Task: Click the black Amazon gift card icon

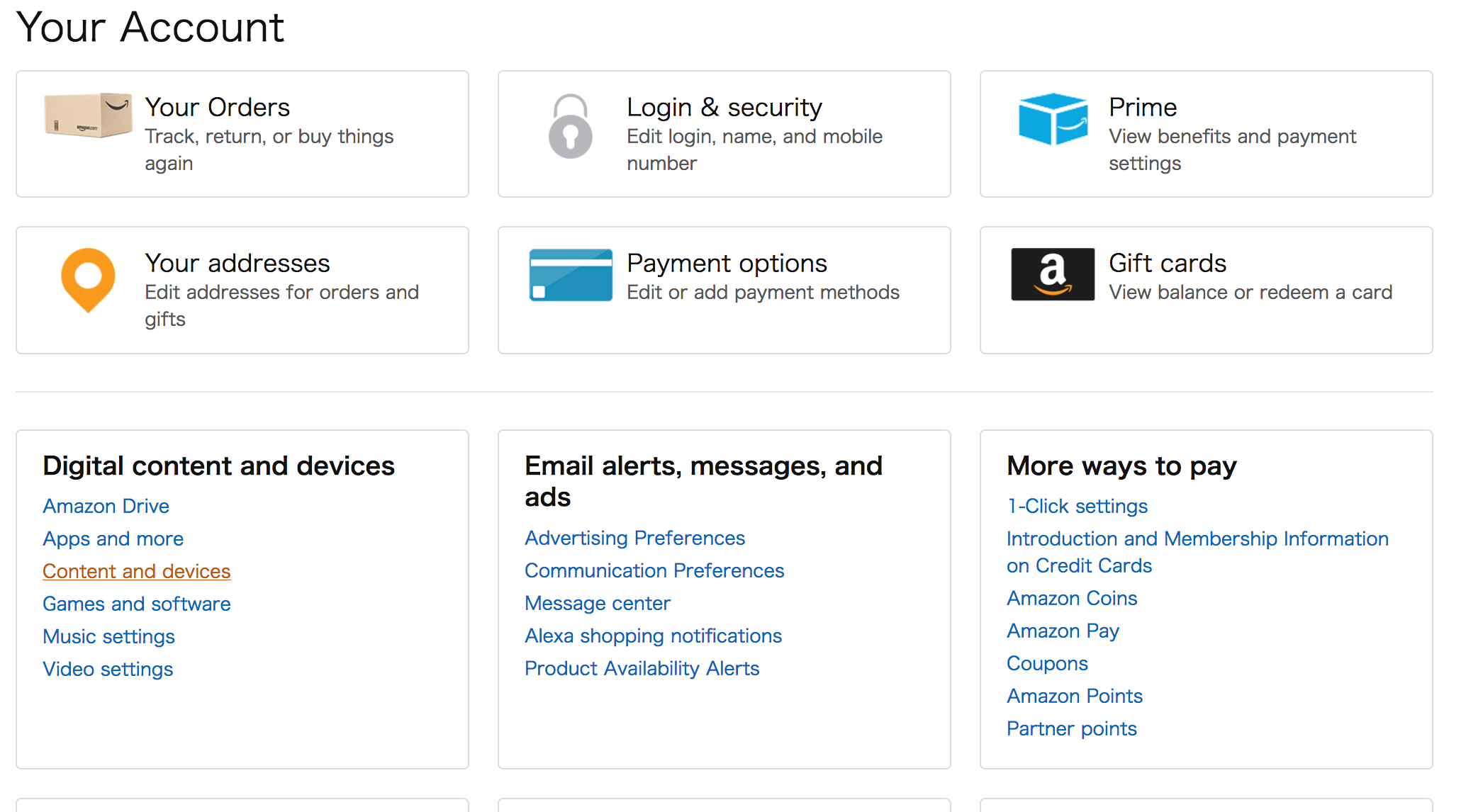Action: coord(1052,274)
